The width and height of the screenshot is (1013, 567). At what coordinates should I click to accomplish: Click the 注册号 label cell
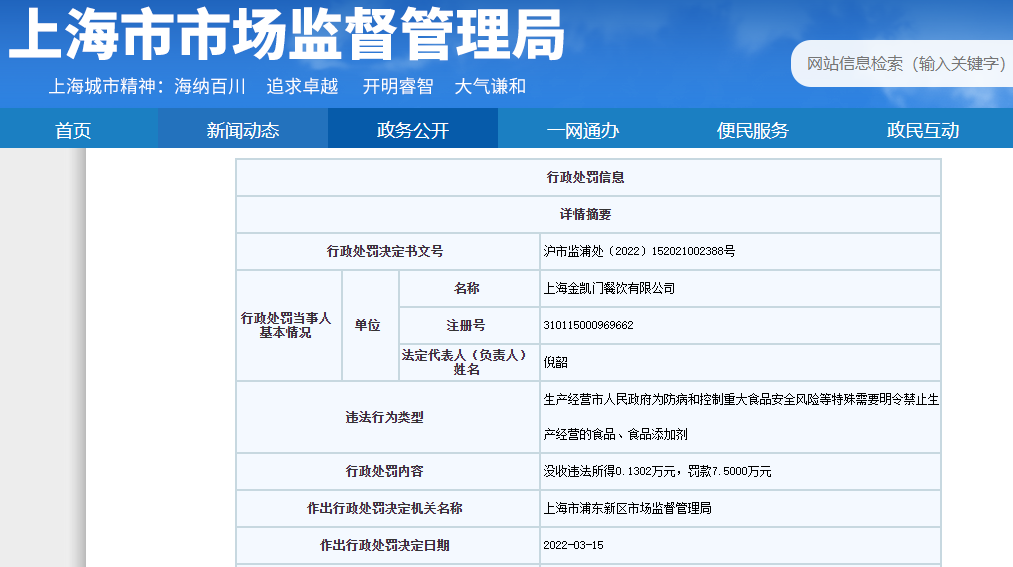click(469, 325)
